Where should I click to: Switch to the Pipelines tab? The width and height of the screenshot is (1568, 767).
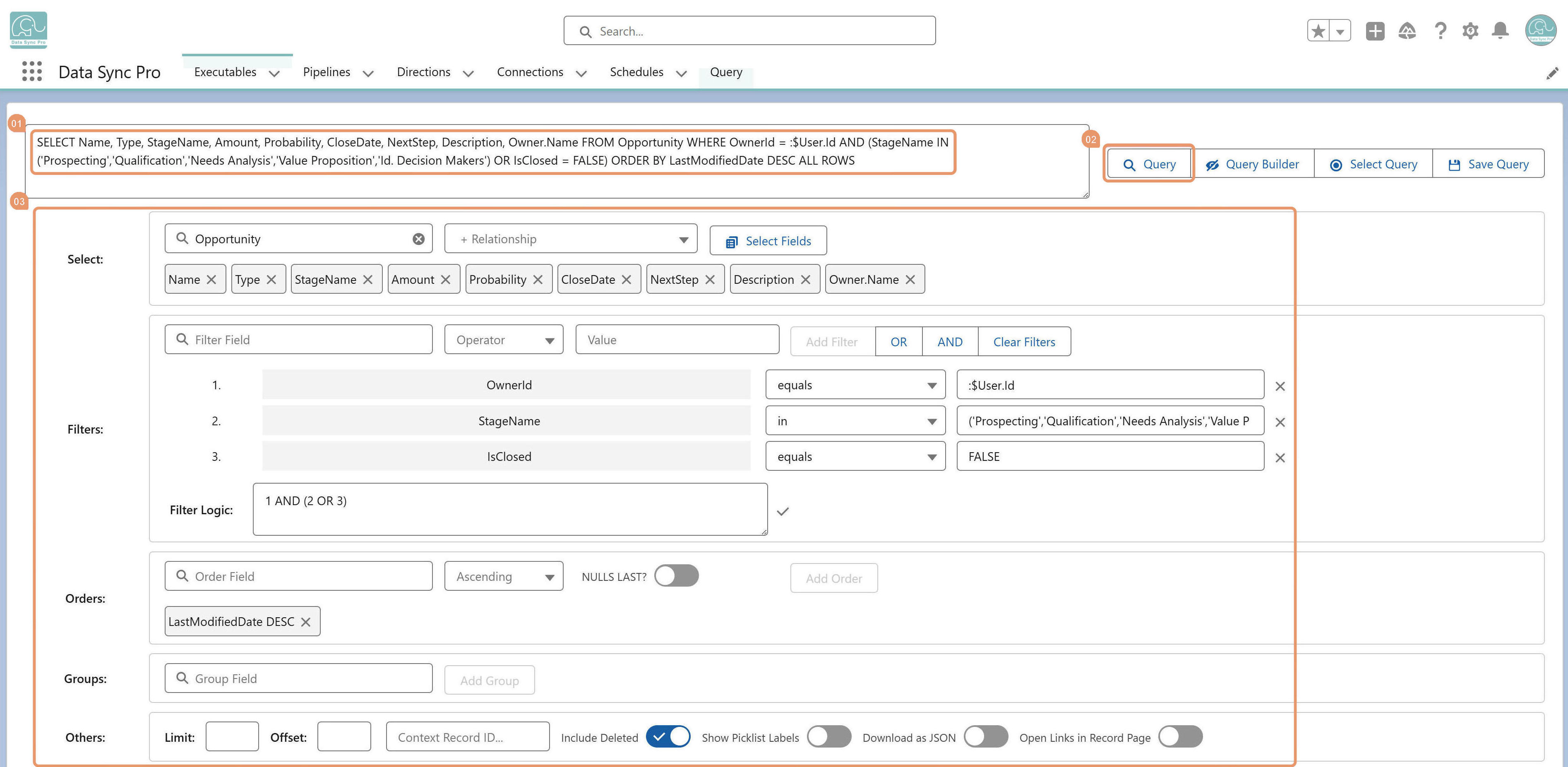point(326,72)
